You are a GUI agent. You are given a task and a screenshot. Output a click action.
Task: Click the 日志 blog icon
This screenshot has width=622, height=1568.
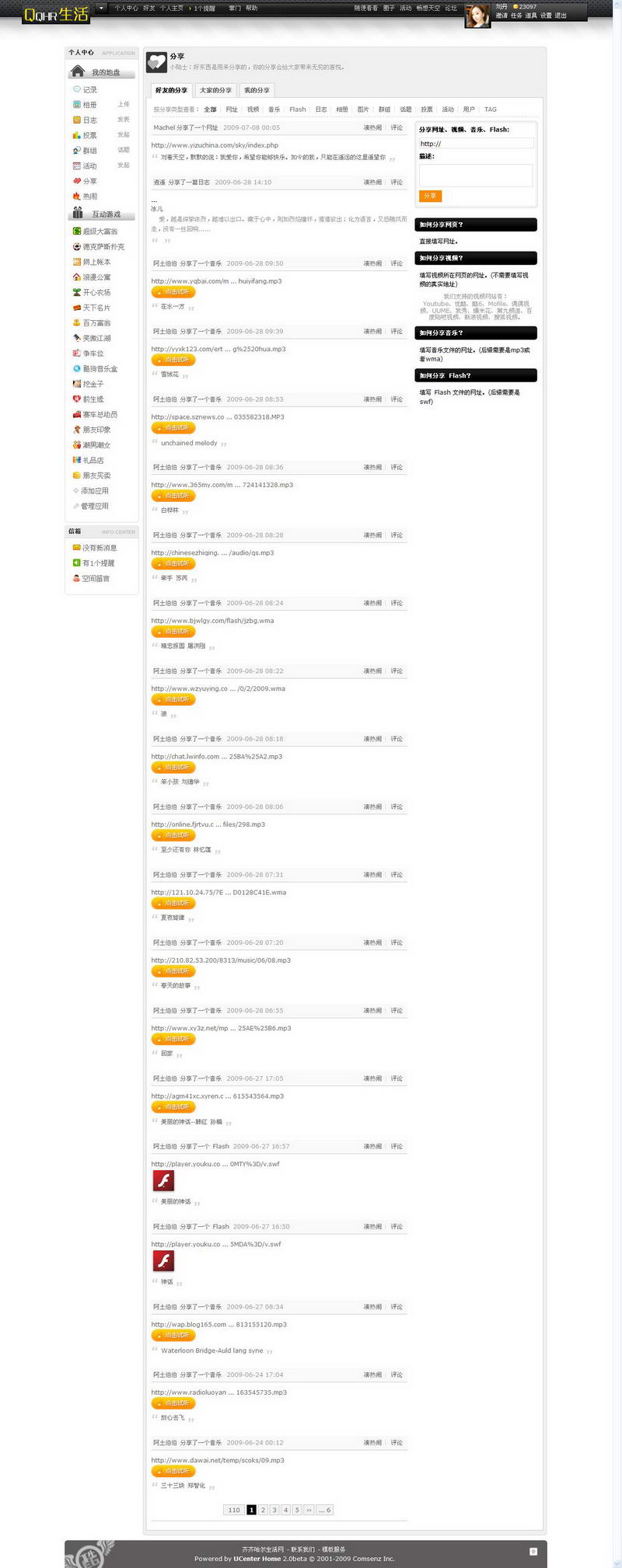77,120
